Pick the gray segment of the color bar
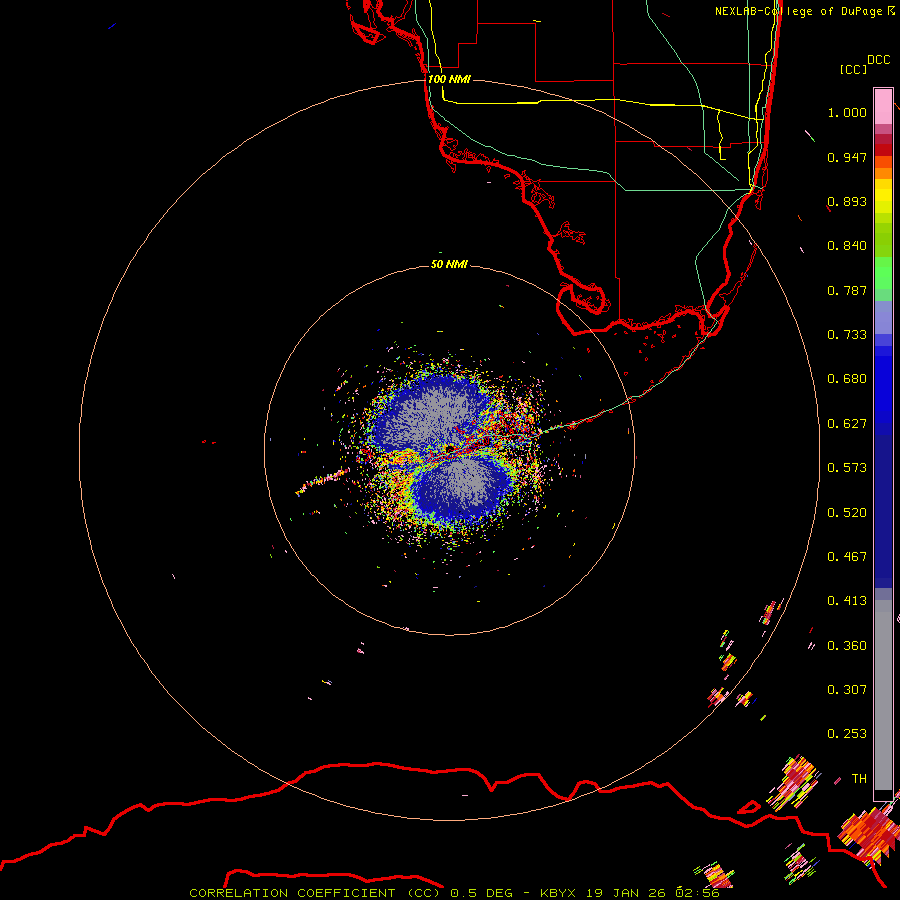This screenshot has height=900, width=900. coord(883,695)
